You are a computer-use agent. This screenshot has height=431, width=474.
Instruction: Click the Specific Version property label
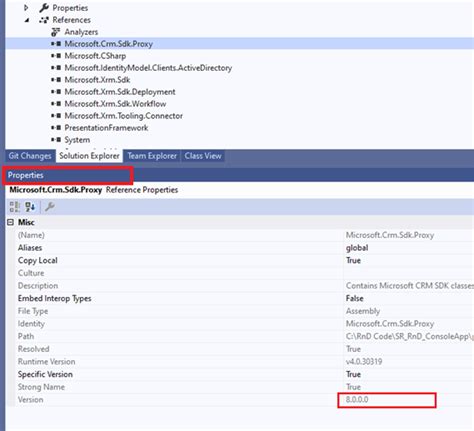45,374
